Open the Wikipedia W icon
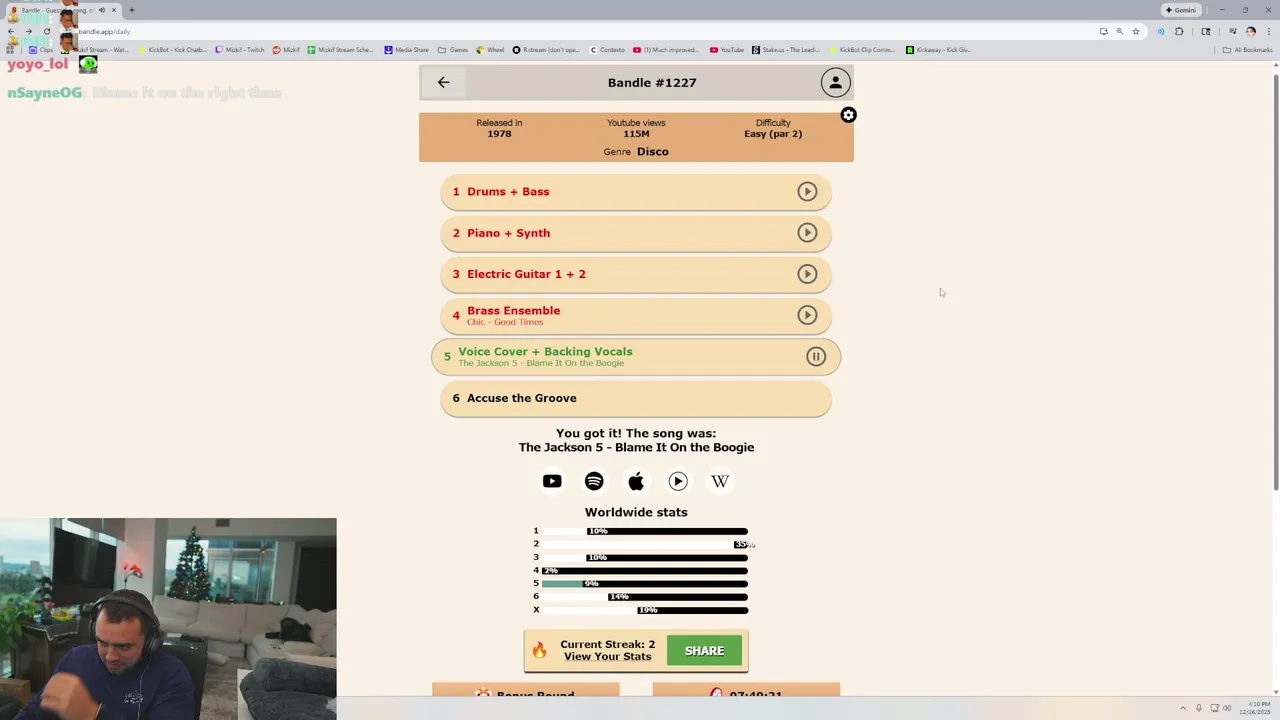This screenshot has height=720, width=1280. pyautogui.click(x=720, y=481)
